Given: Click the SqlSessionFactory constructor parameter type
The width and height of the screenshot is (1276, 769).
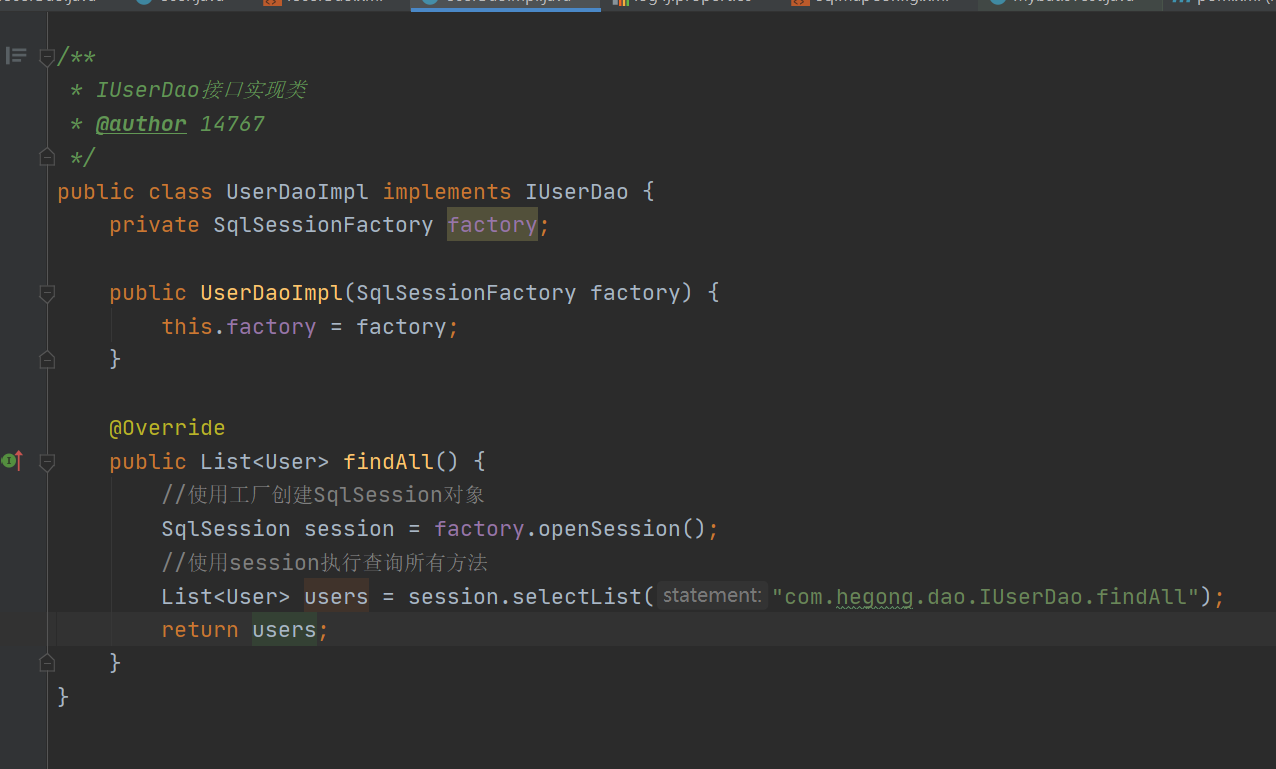Looking at the screenshot, I should point(466,293).
